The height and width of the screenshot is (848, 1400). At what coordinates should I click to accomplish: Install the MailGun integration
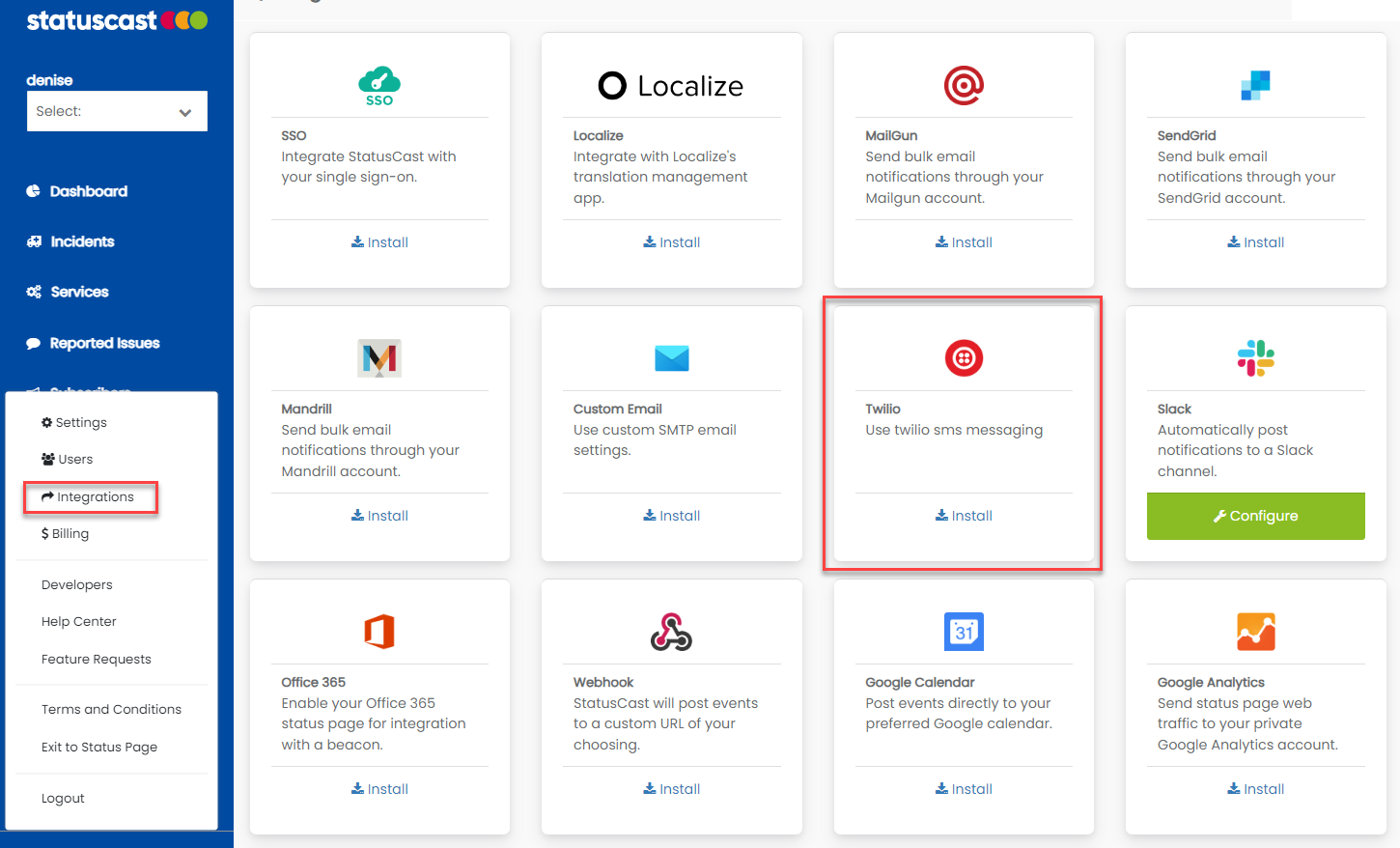pos(964,242)
